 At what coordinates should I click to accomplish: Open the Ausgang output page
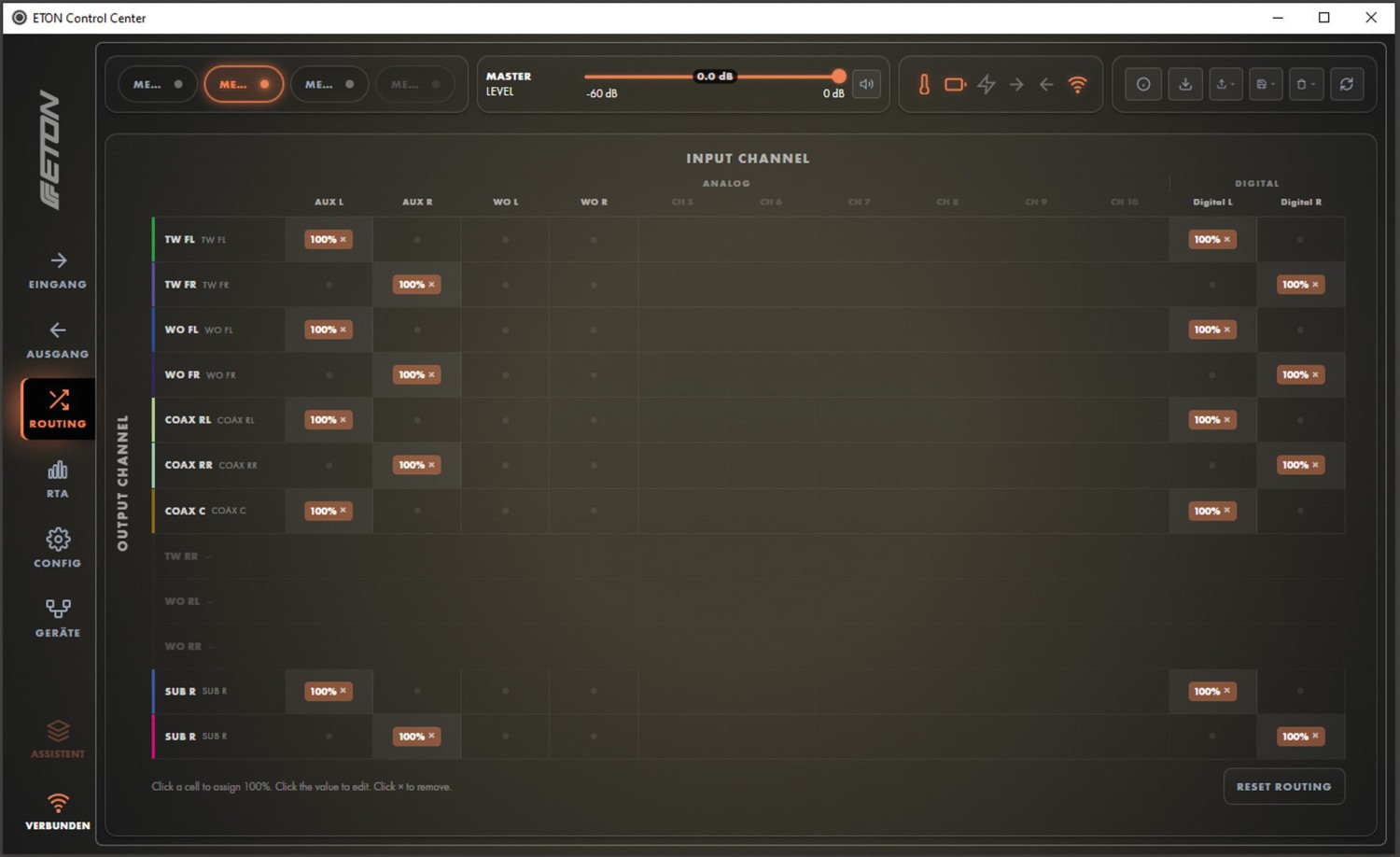[58, 340]
